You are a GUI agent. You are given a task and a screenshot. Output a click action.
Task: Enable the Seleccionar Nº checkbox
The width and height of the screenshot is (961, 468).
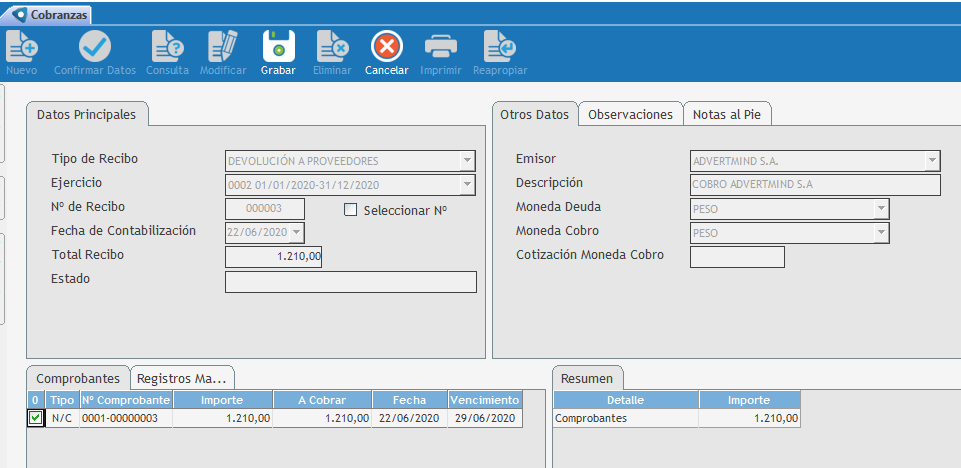(350, 210)
